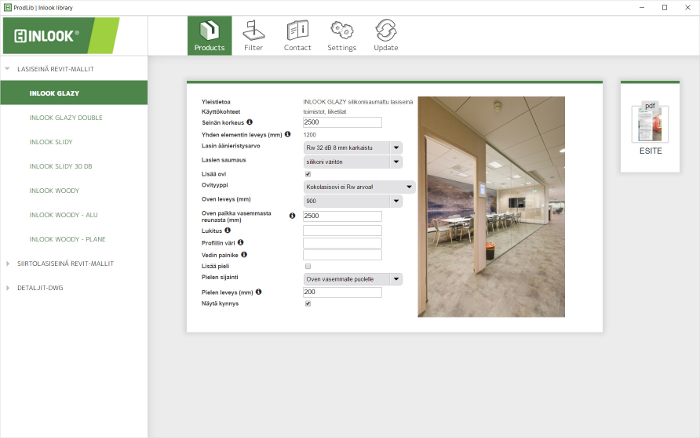Viewport: 700px width, 438px height.
Task: Open the Ovityyppi dropdown
Action: [x=409, y=186]
